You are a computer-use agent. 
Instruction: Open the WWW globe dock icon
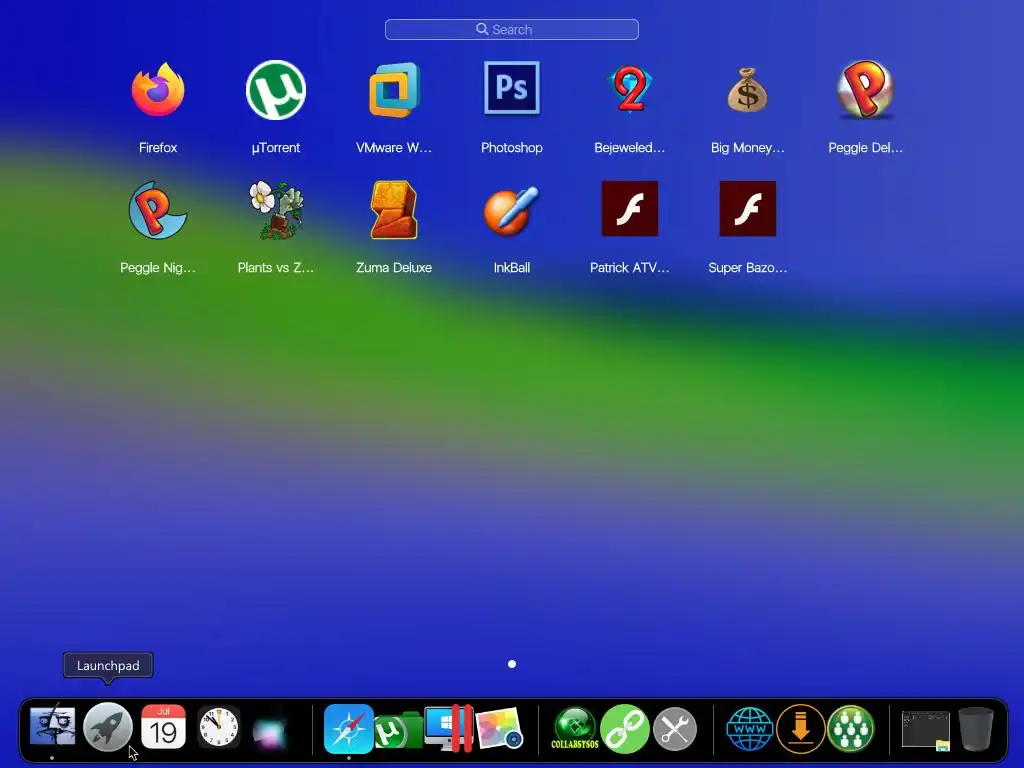[750, 729]
